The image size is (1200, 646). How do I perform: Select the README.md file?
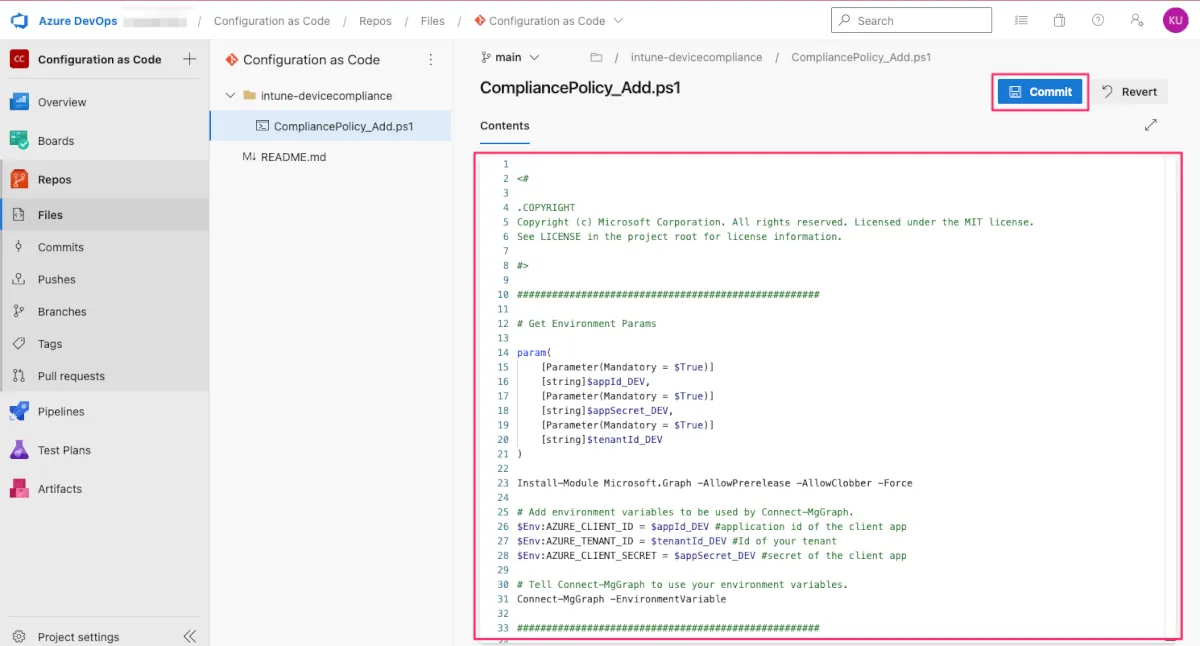click(x=293, y=157)
